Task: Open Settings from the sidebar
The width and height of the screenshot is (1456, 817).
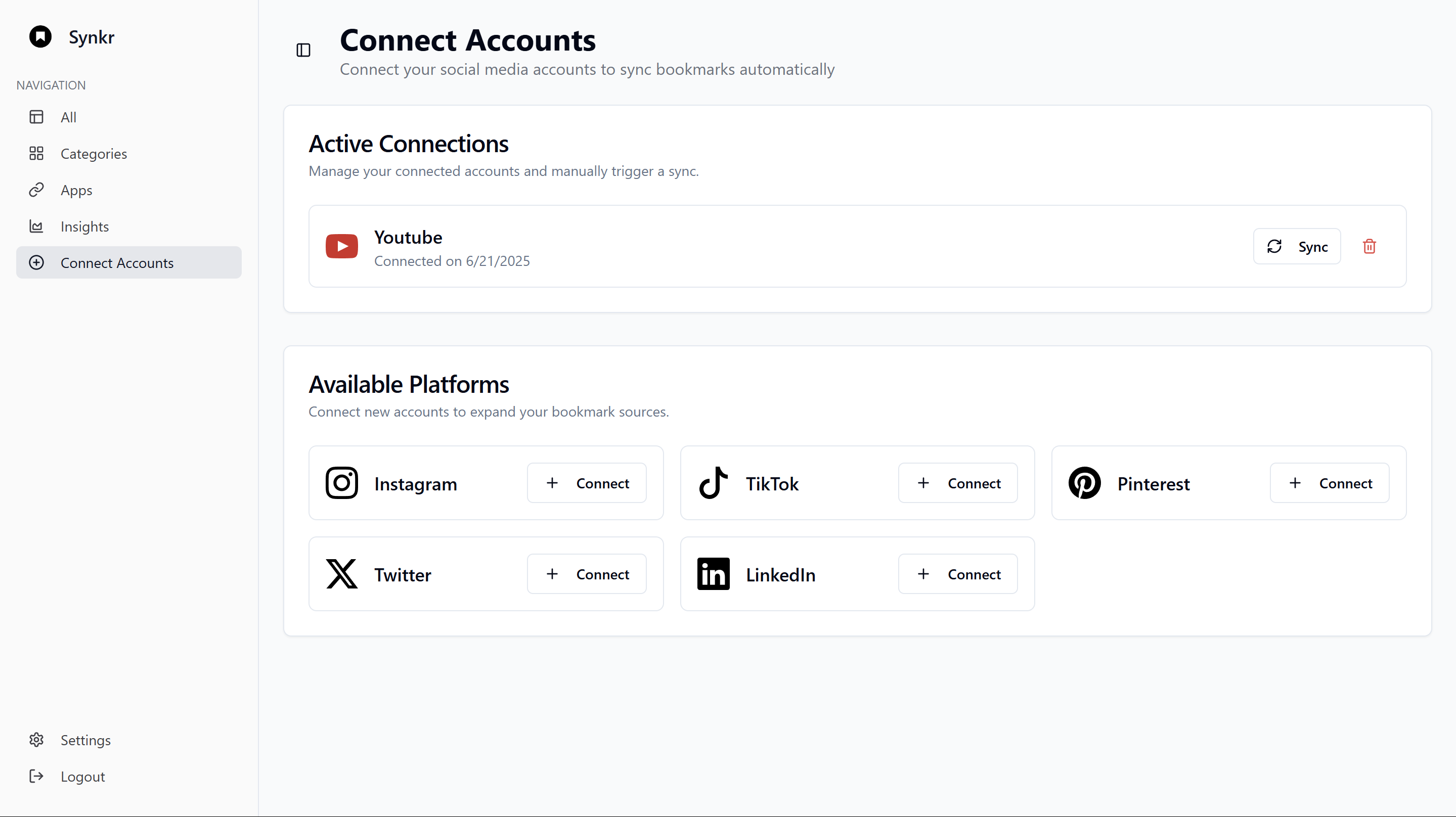Action: point(85,740)
